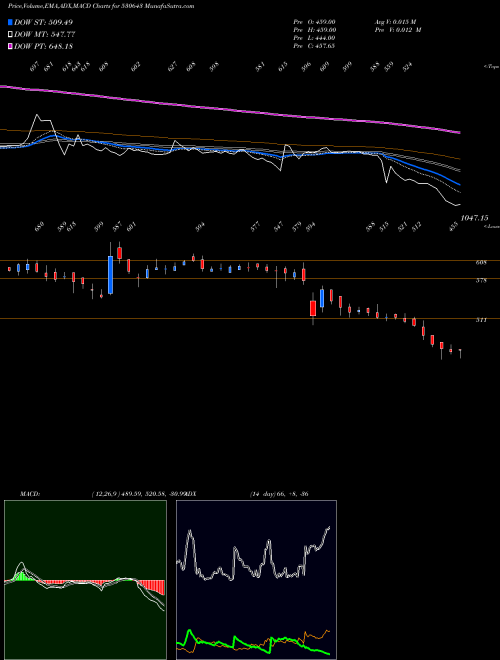Screen dimensions: 500x660
Task: Click the magenta DOW PT legend swatch
Action: (x=11, y=46)
